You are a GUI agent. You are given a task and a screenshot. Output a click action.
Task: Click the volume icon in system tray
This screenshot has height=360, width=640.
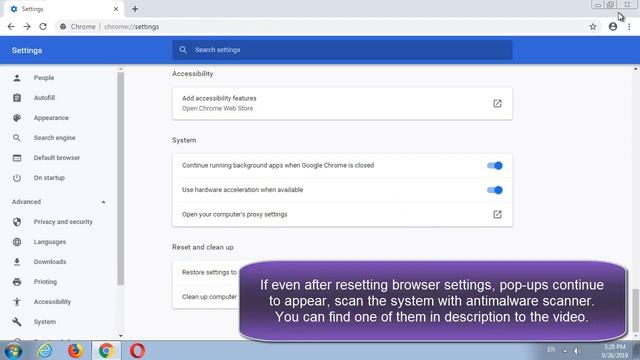[576, 351]
